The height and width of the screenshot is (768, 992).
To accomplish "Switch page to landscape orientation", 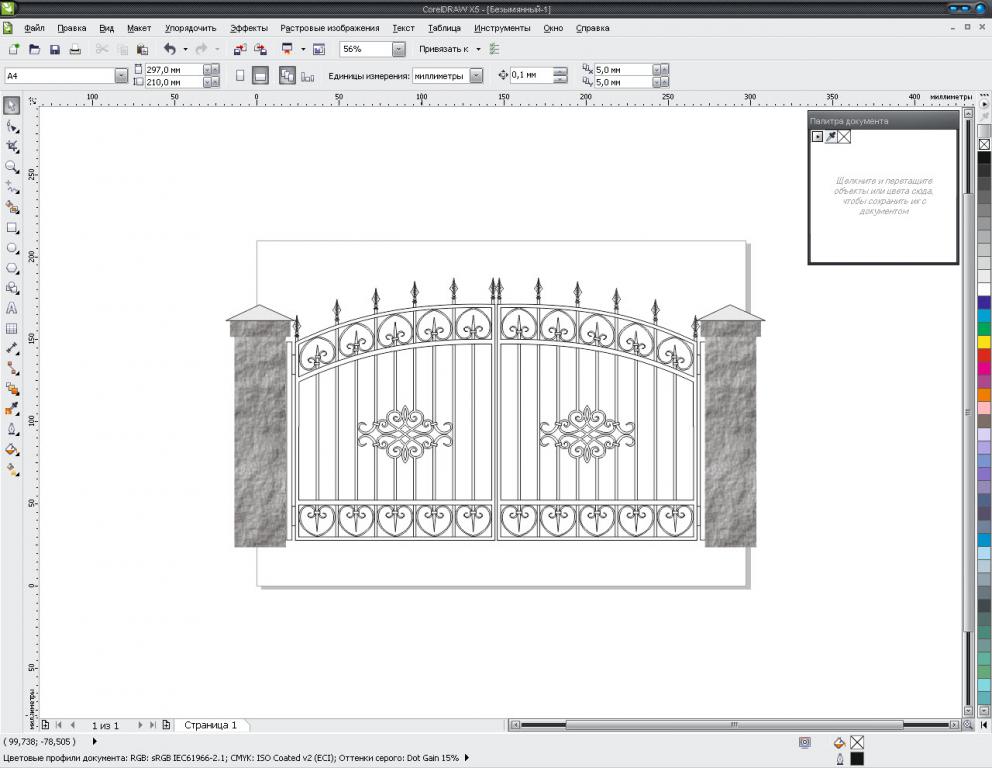I will (260, 75).
